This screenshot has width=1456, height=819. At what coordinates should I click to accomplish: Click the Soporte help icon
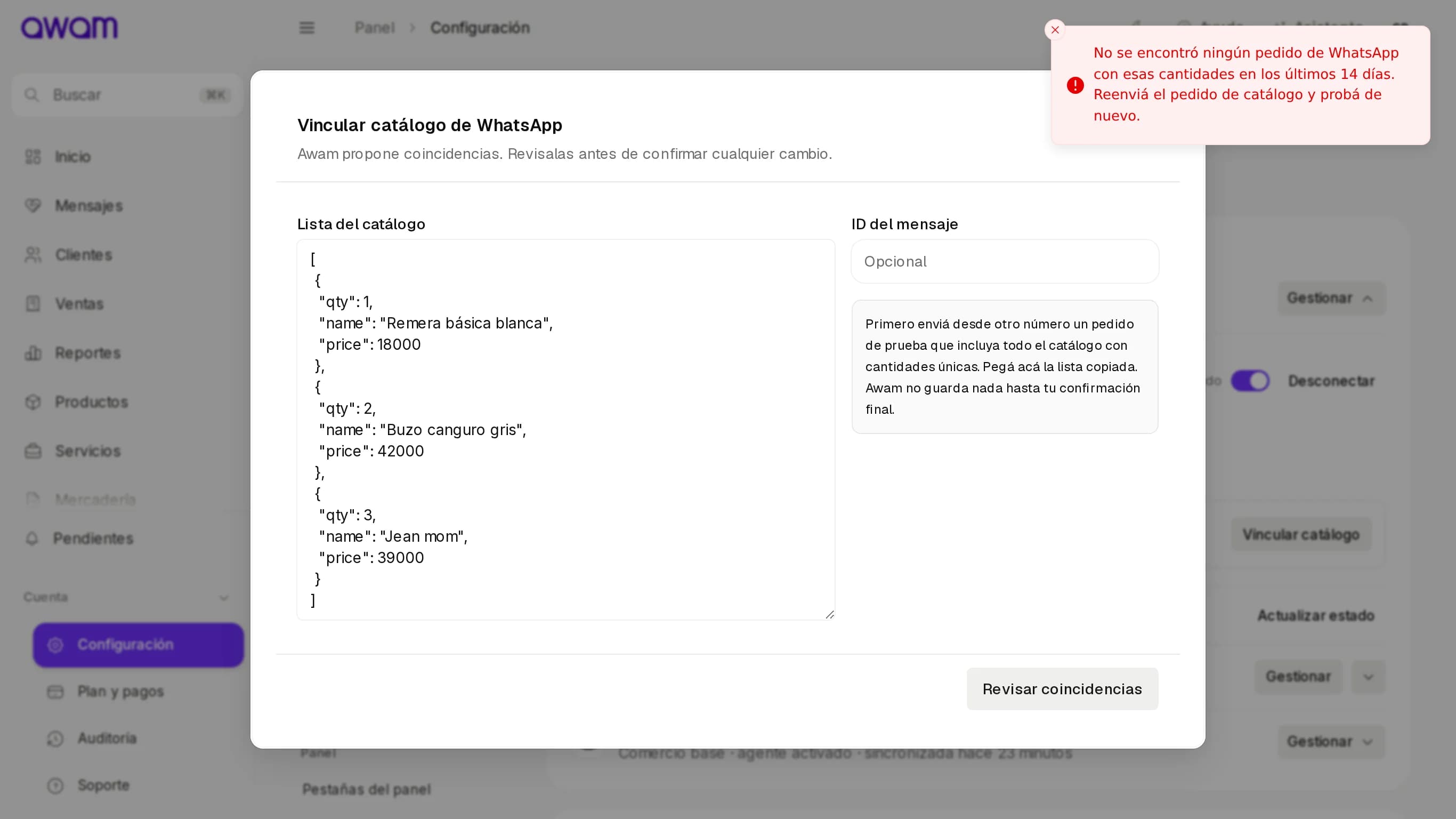pyautogui.click(x=55, y=785)
